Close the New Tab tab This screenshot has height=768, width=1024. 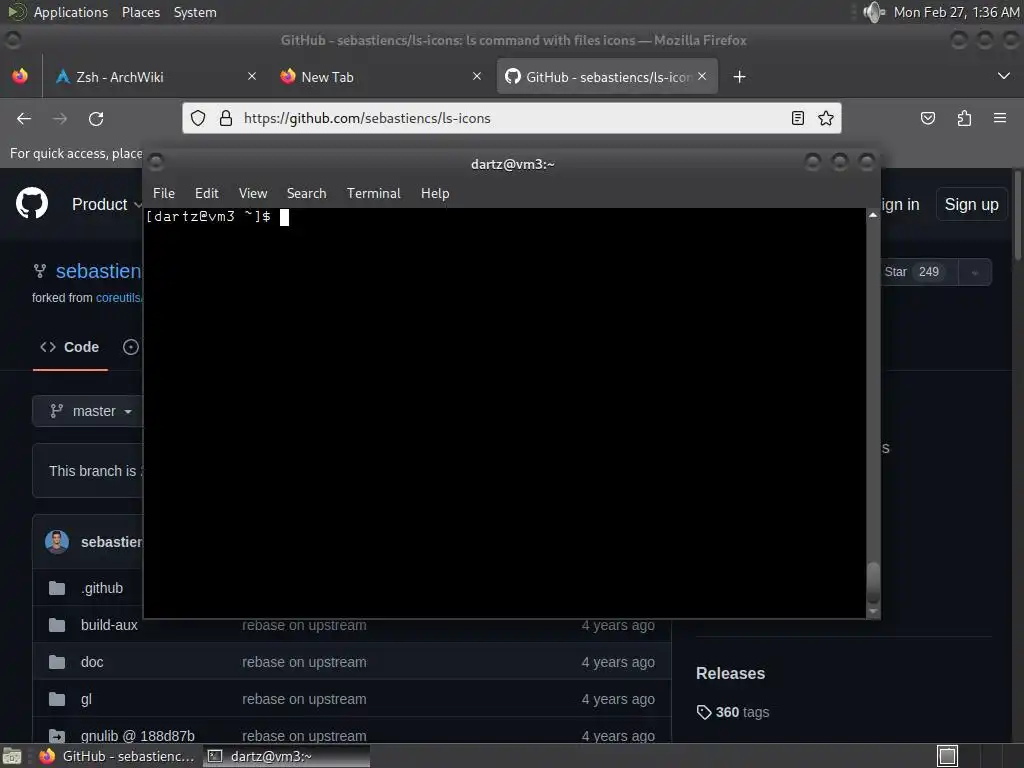coord(477,76)
